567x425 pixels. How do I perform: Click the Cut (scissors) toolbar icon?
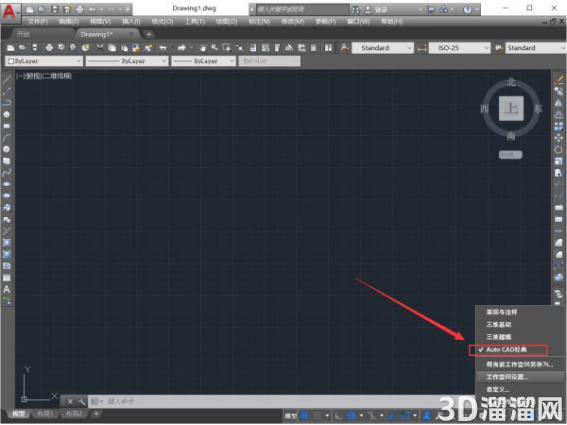[100, 47]
